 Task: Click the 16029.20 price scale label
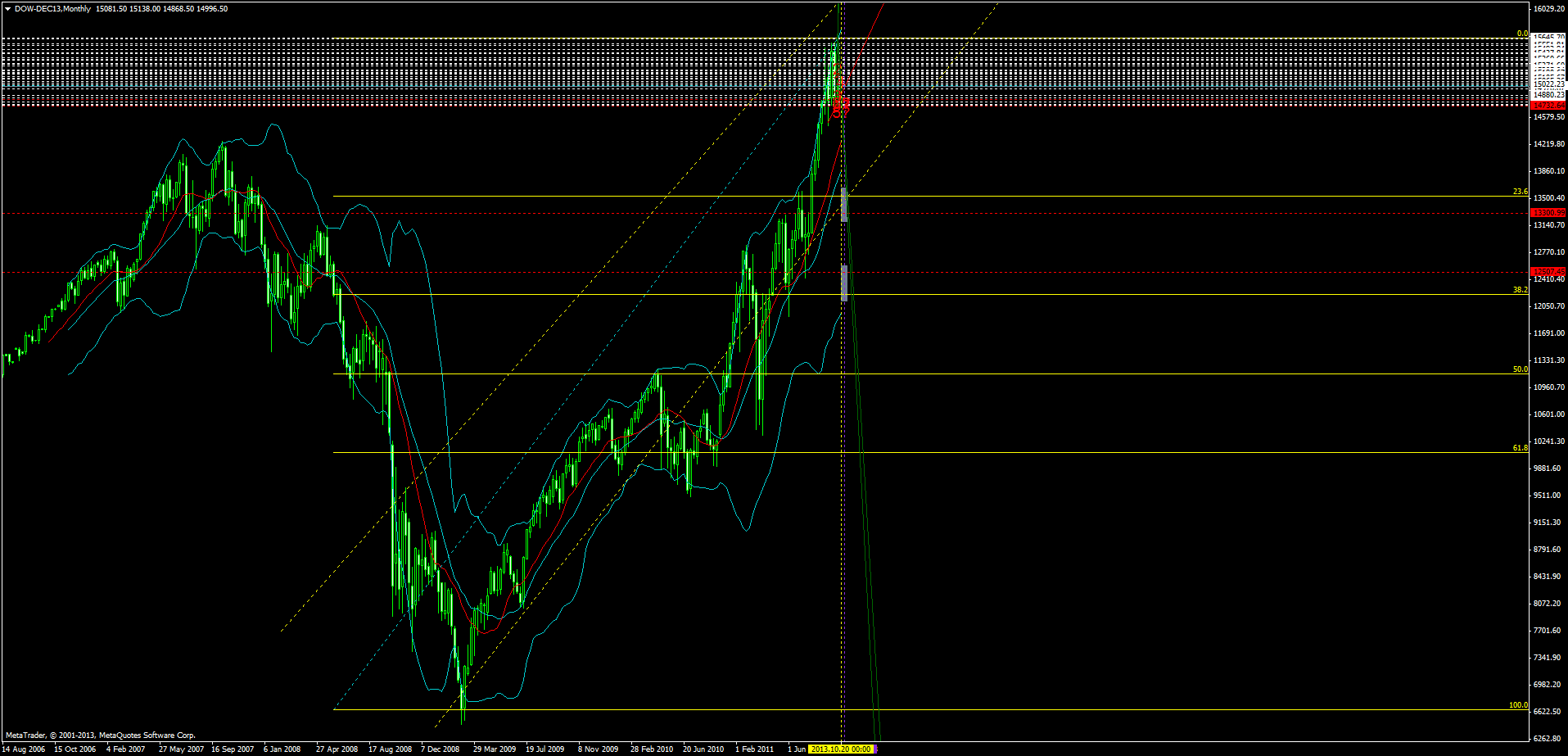[x=1548, y=8]
